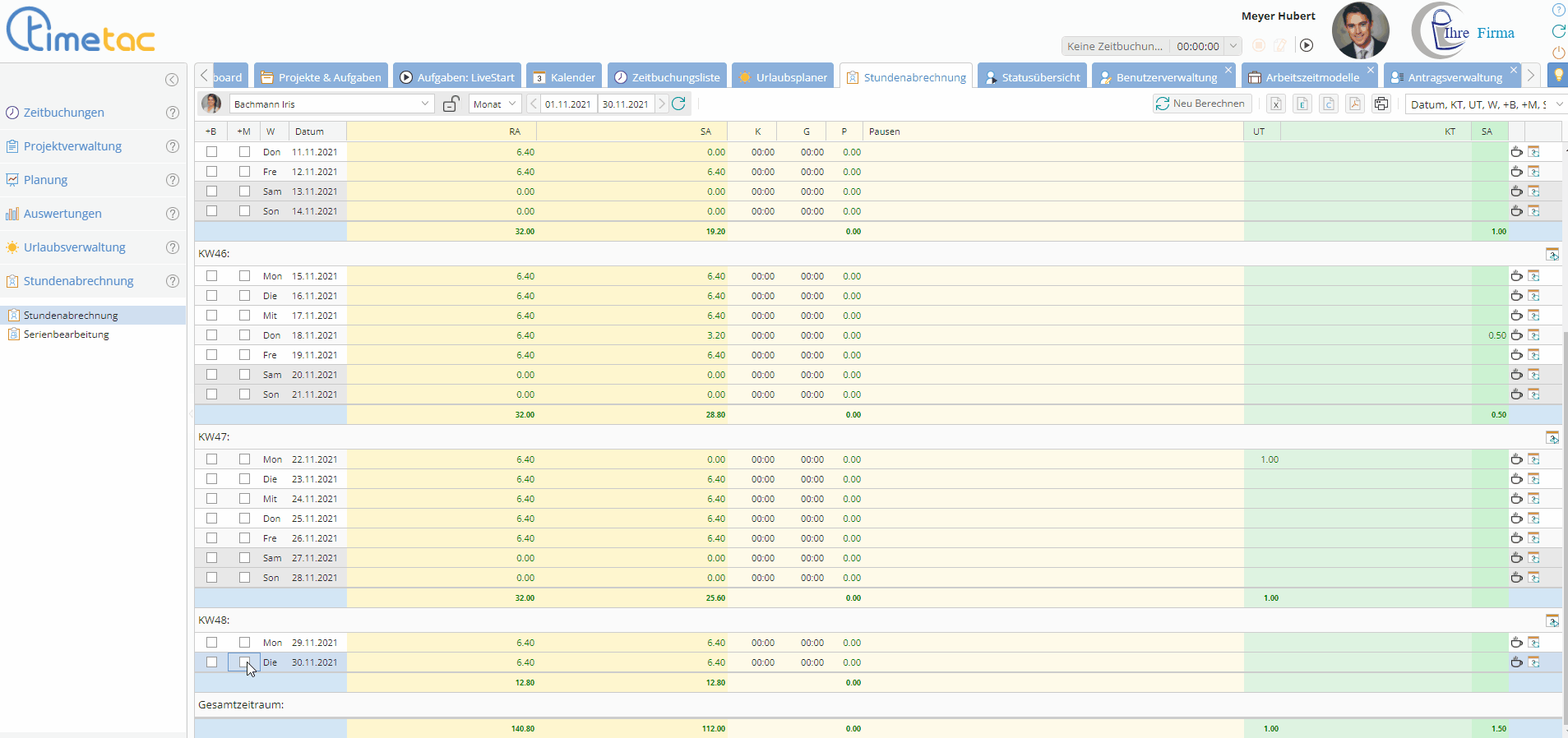Click the Neu Berechnen button
This screenshot has height=738, width=1568.
[x=1200, y=104]
